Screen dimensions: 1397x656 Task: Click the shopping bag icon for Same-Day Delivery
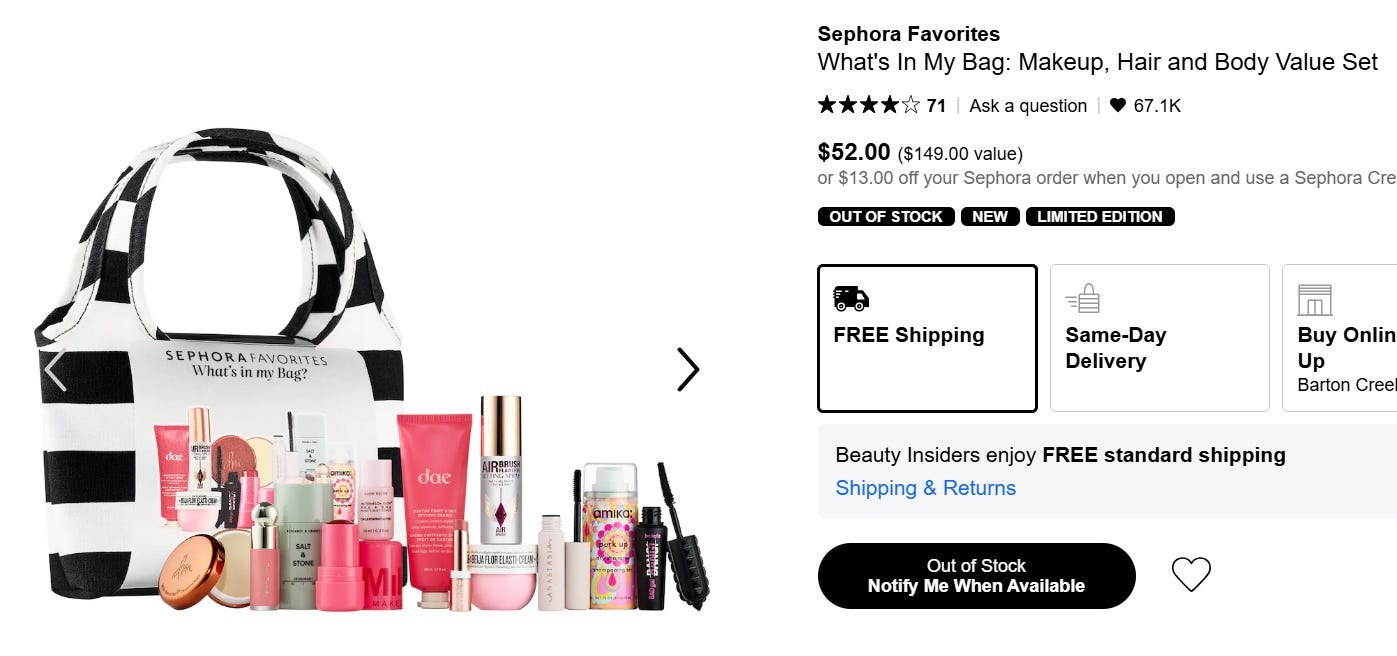click(1083, 298)
